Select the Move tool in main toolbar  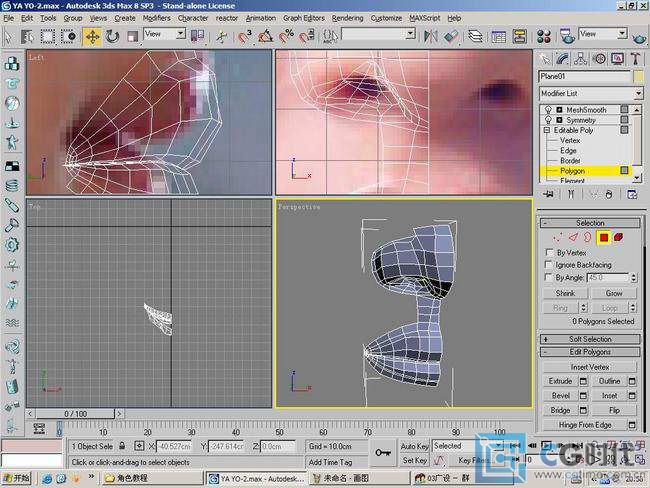(92, 36)
